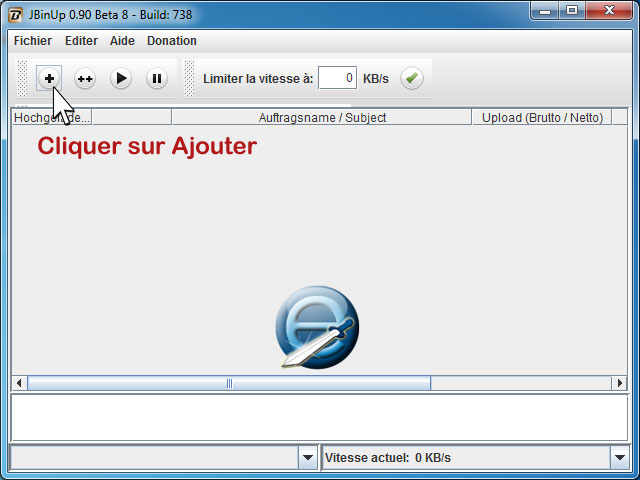Click the Limiter la vitesse à label
This screenshot has width=640, height=480.
(258, 78)
